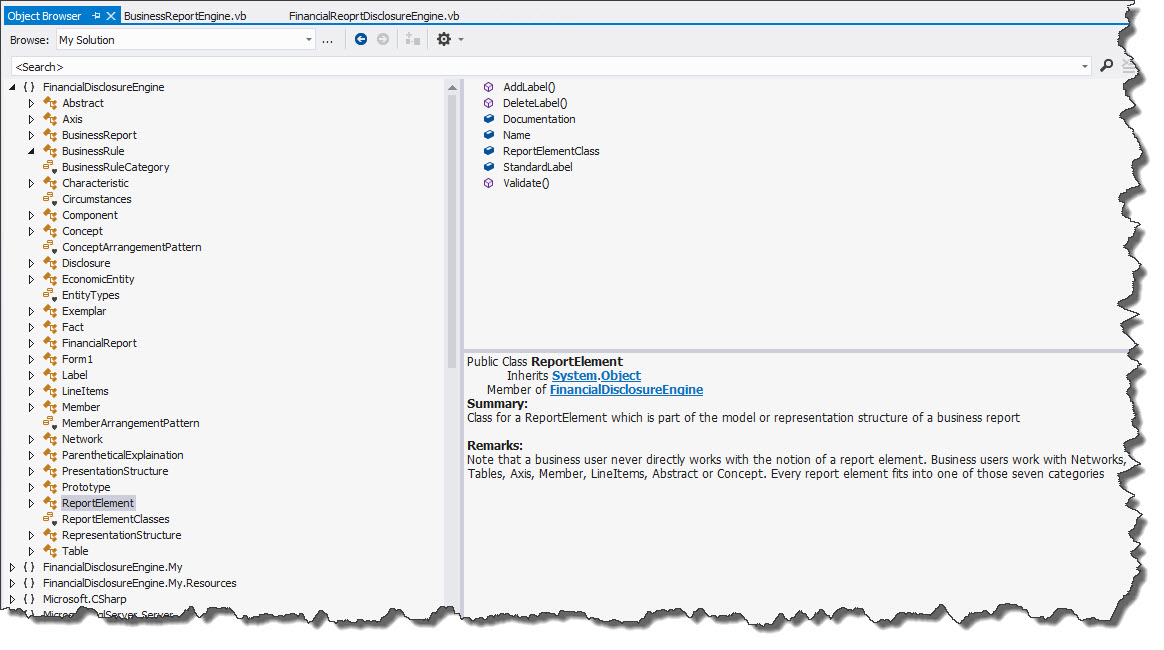Click the FinancialDisclosureEngine namespace braces icon
Image resolution: width=1164 pixels, height=650 pixels.
pyautogui.click(x=29, y=87)
